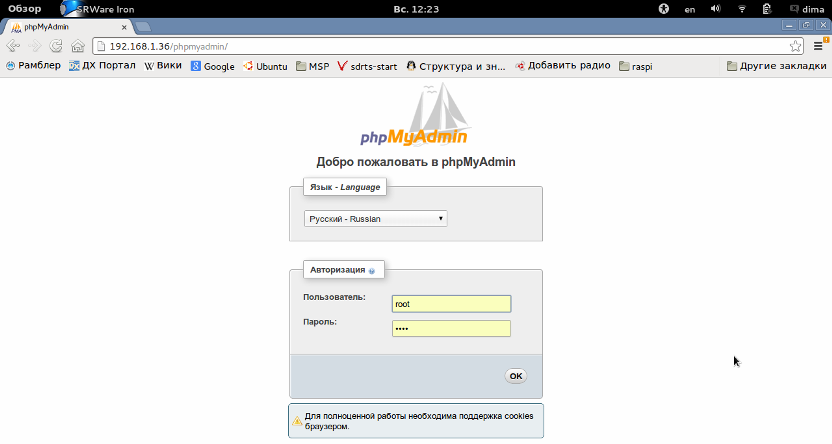Open the browser home page icon
The image size is (832, 444).
(x=77, y=46)
